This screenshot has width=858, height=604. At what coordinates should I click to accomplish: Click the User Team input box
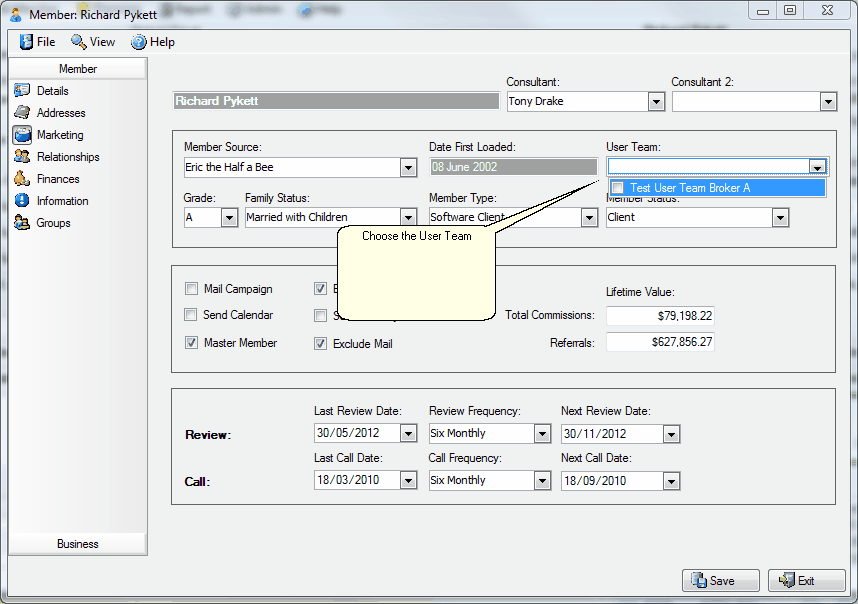coord(709,167)
